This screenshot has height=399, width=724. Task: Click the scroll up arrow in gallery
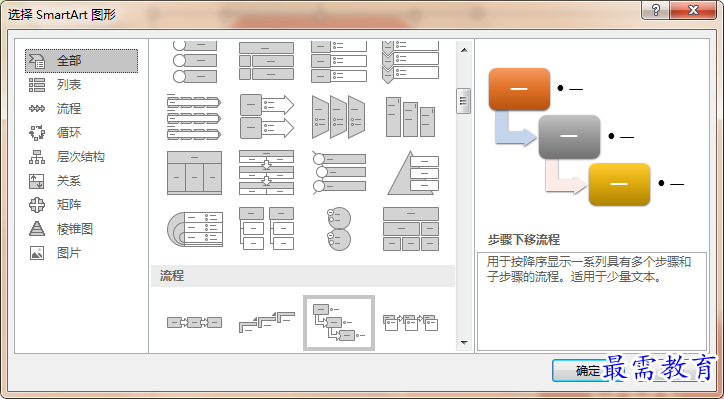(464, 50)
